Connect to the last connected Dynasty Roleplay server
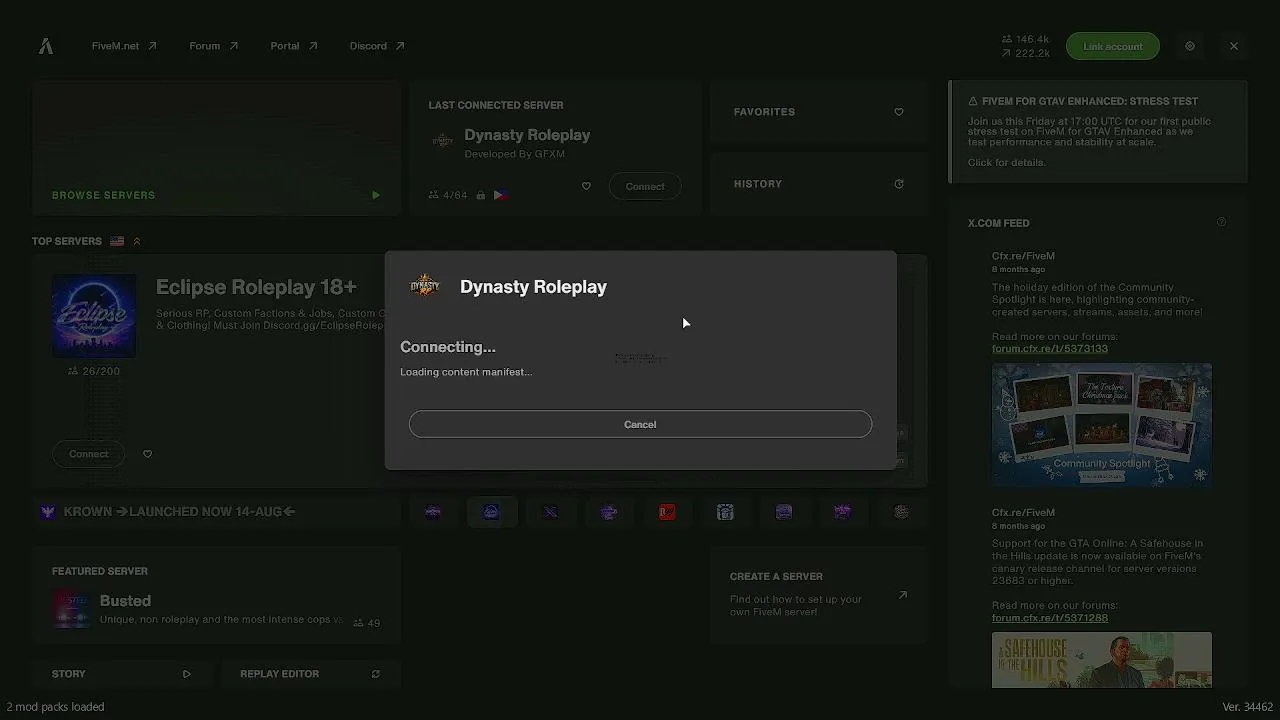The width and height of the screenshot is (1280, 720). pyautogui.click(x=645, y=186)
